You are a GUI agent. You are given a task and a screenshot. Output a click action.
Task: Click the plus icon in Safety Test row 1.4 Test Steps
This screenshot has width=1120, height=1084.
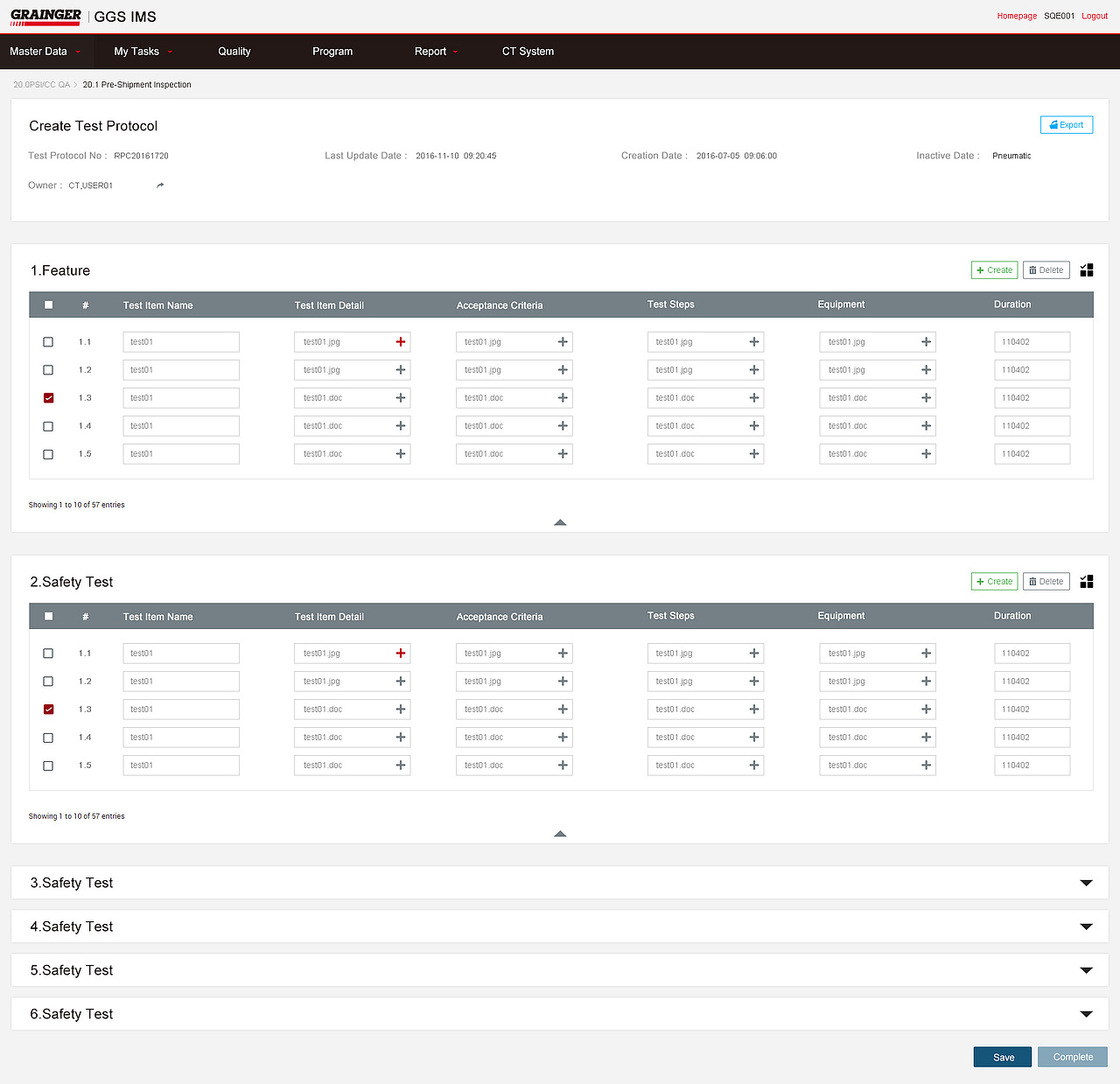[754, 738]
